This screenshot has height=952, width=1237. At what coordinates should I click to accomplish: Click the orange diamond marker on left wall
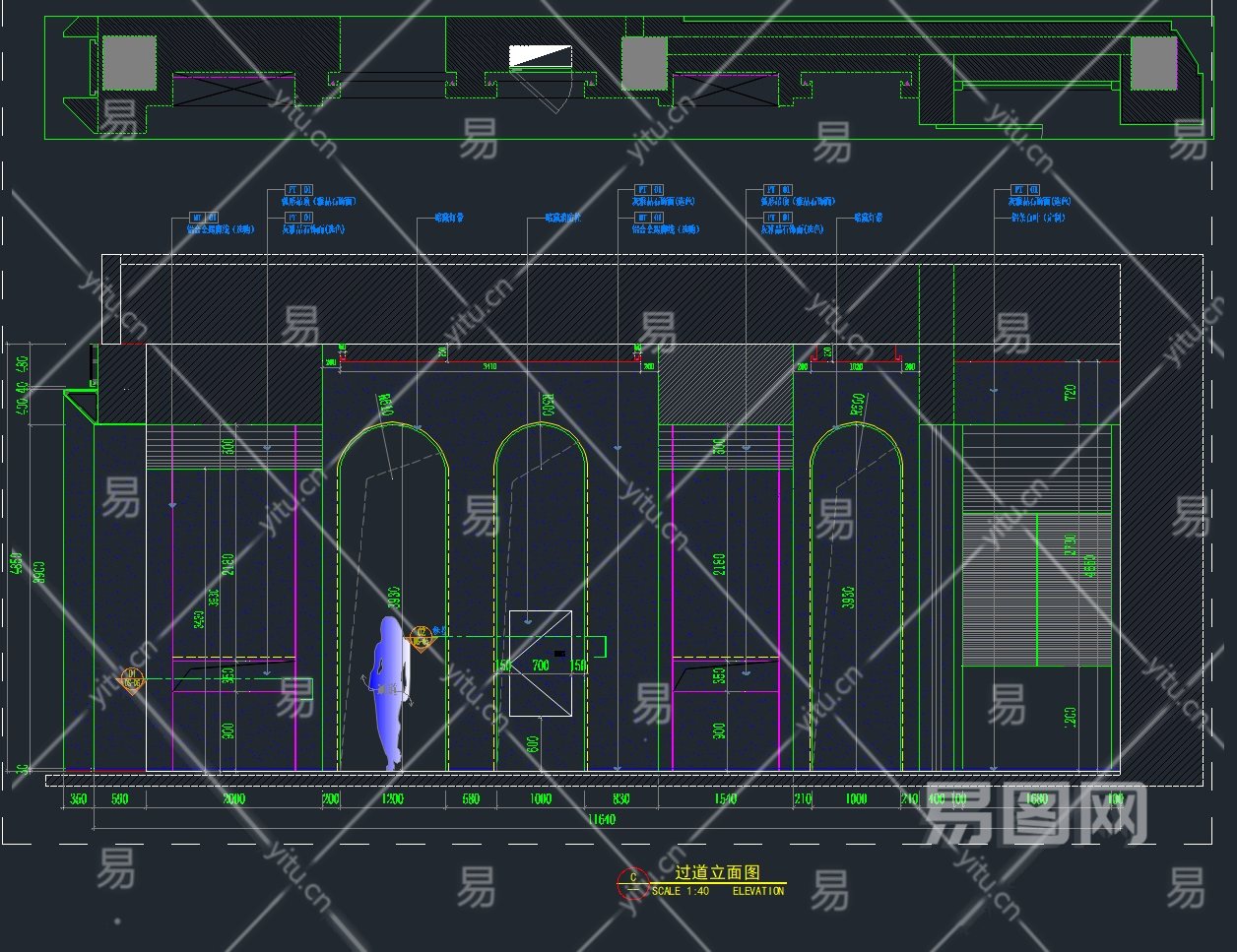click(132, 679)
